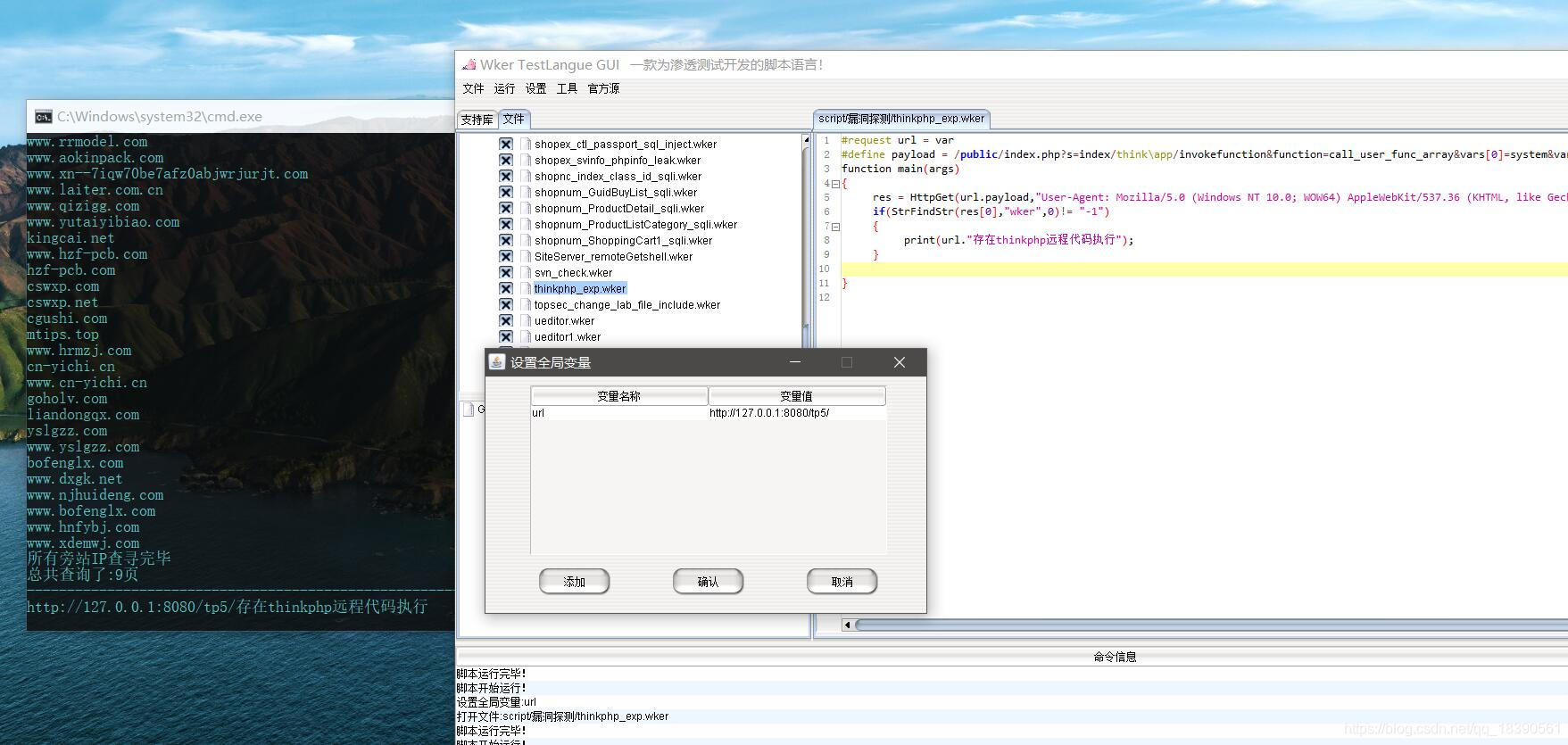Toggle the shopnum_ProductListCategory_sqli.wker checkbox

click(x=506, y=224)
